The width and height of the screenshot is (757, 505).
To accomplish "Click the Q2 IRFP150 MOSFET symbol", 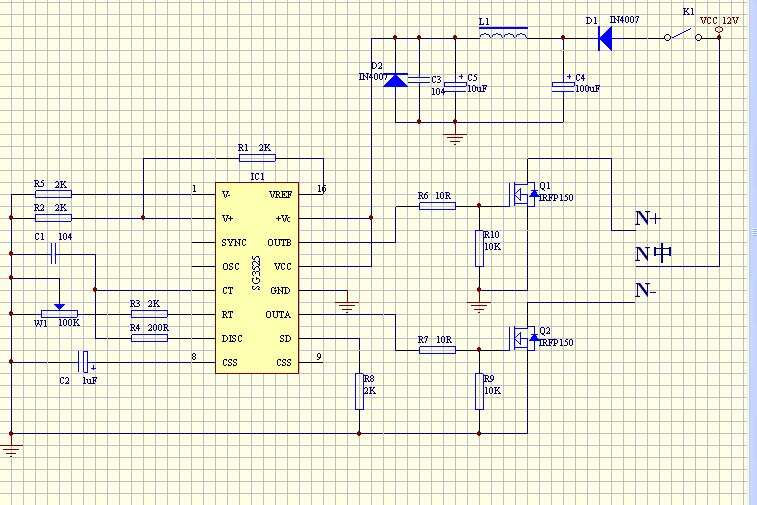I will pyautogui.click(x=523, y=338).
